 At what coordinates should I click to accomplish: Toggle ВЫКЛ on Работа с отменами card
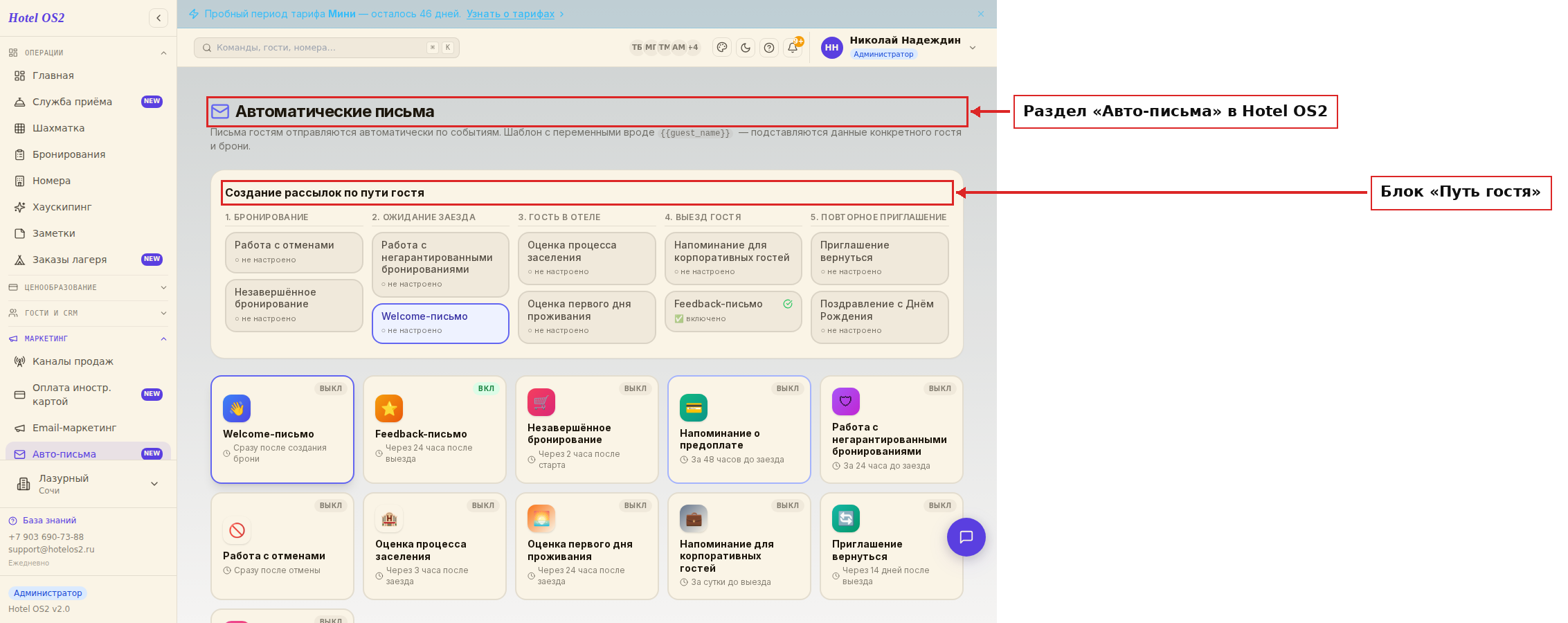[x=331, y=505]
